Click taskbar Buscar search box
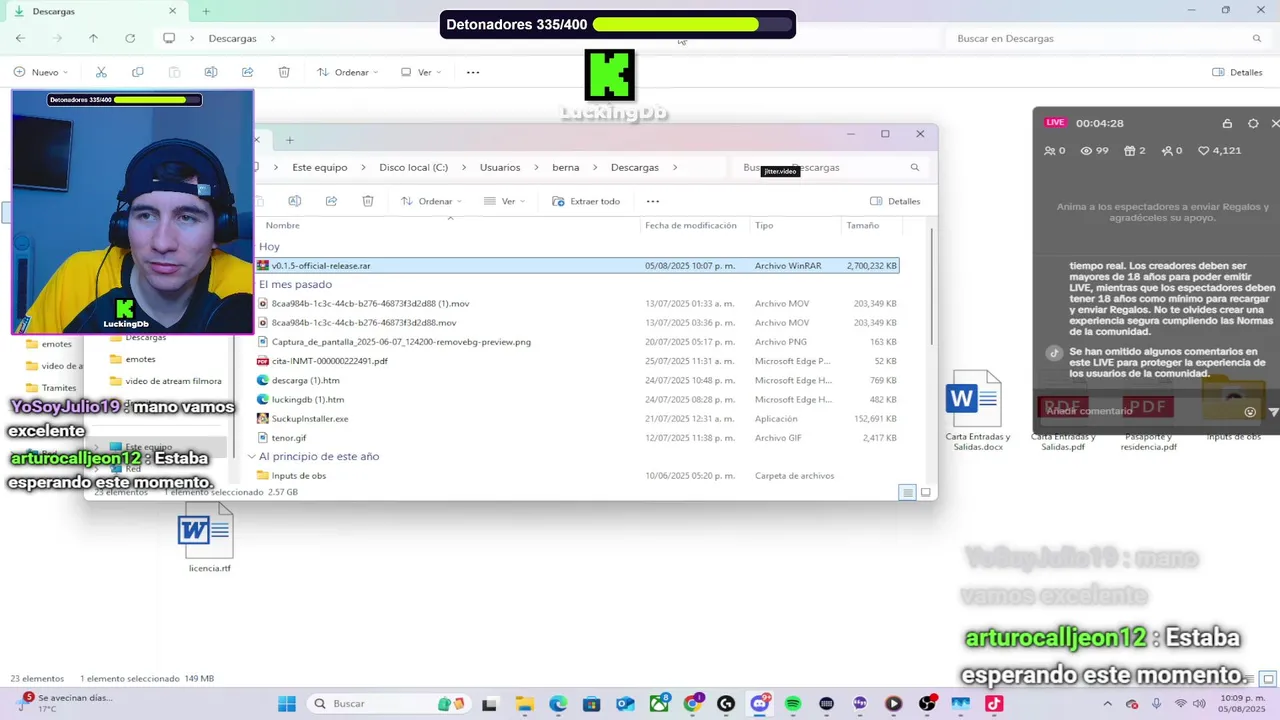Image resolution: width=1280 pixels, height=720 pixels. click(x=390, y=704)
